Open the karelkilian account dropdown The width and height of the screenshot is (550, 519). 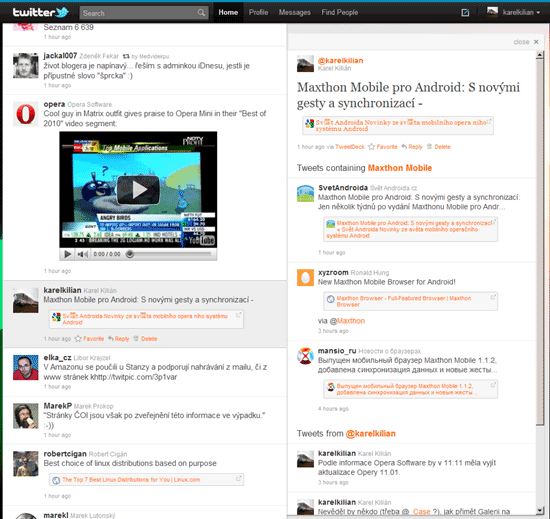click(x=521, y=13)
